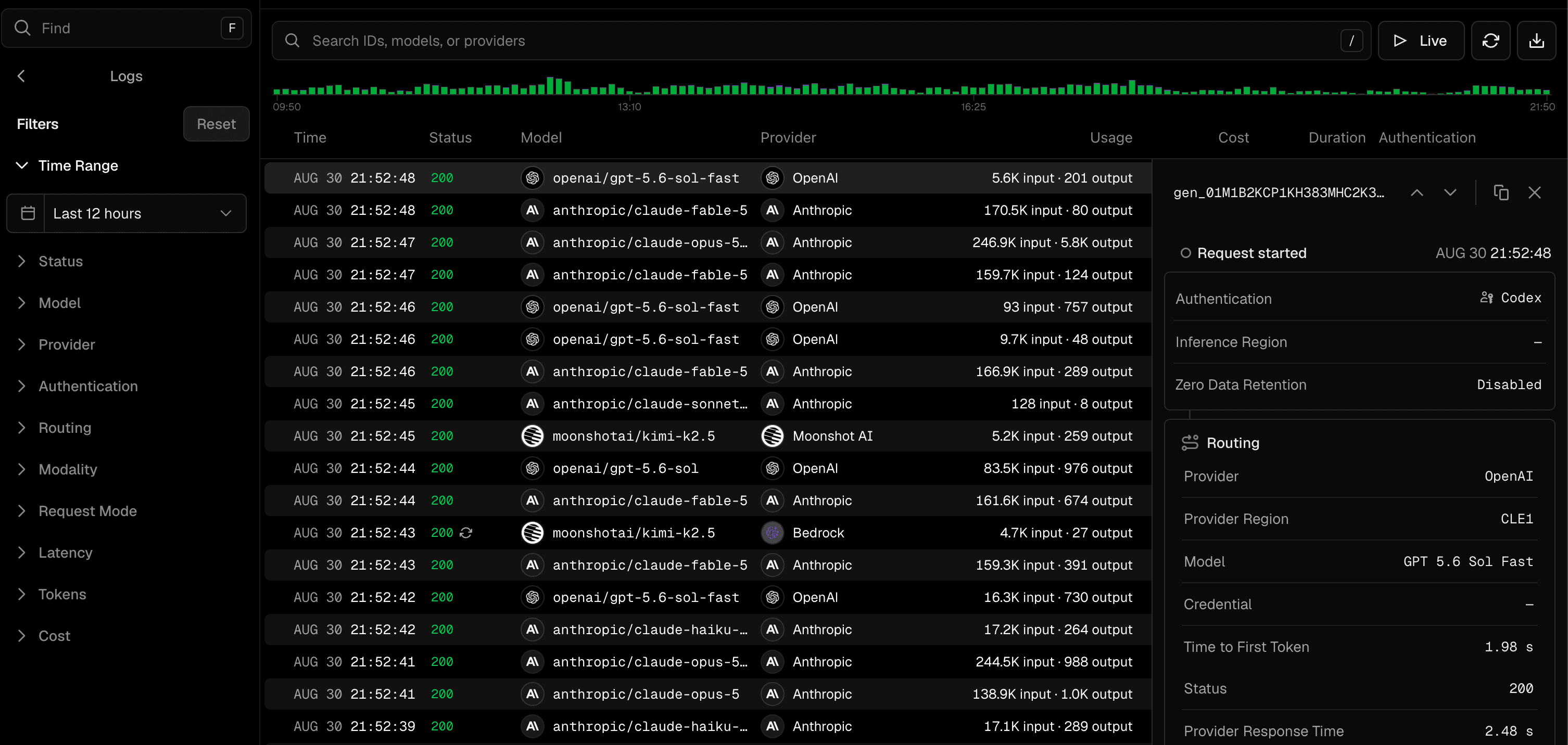Expand the Model filter
1568x745 pixels.
(x=48, y=303)
